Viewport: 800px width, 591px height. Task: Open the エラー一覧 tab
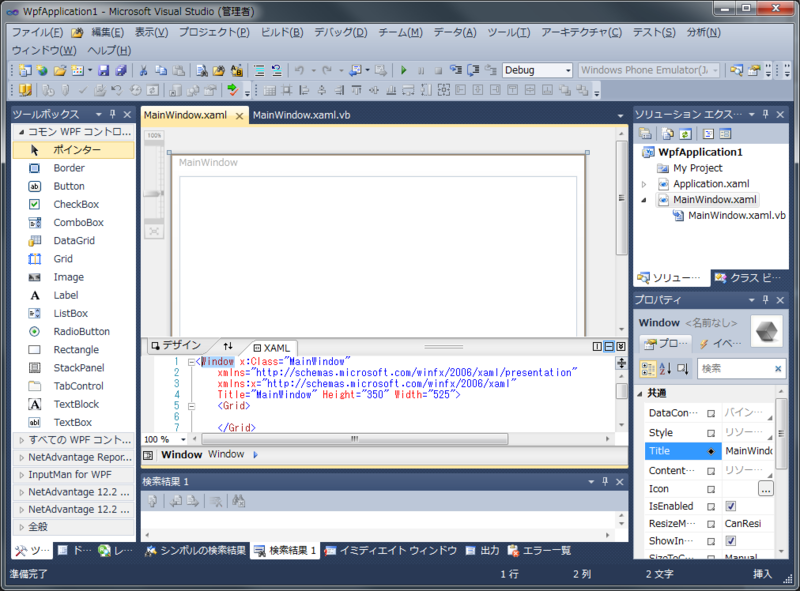[539, 551]
